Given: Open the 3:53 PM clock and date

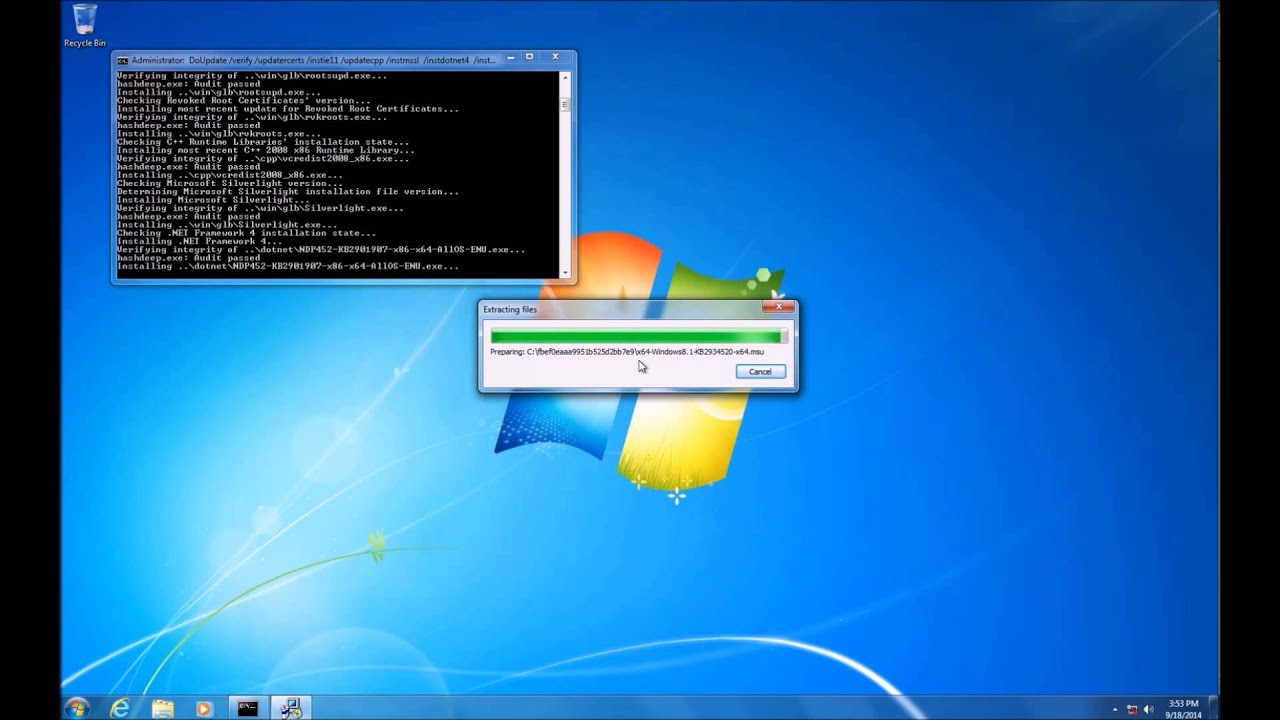Looking at the screenshot, I should [1183, 709].
